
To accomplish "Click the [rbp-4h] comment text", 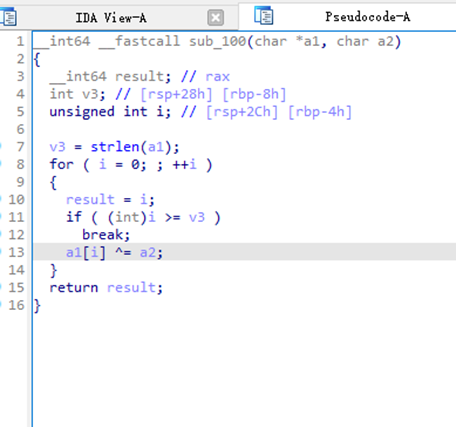I will point(320,112).
